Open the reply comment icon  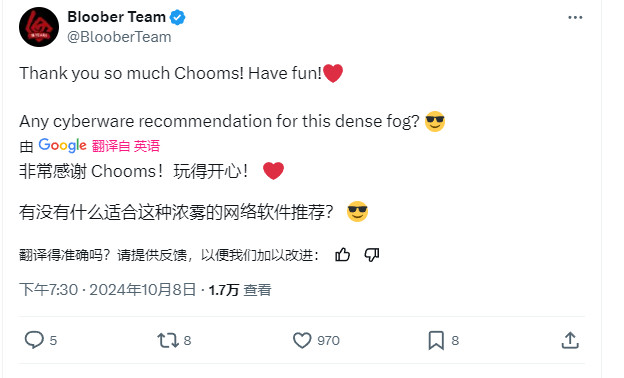click(x=34, y=340)
